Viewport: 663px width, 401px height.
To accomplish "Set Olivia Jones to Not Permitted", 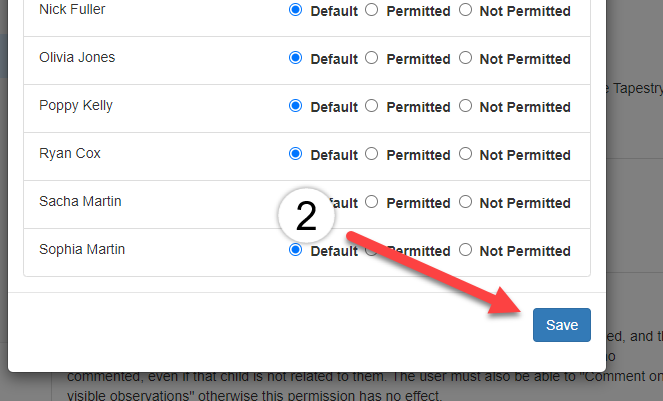I will coord(466,58).
